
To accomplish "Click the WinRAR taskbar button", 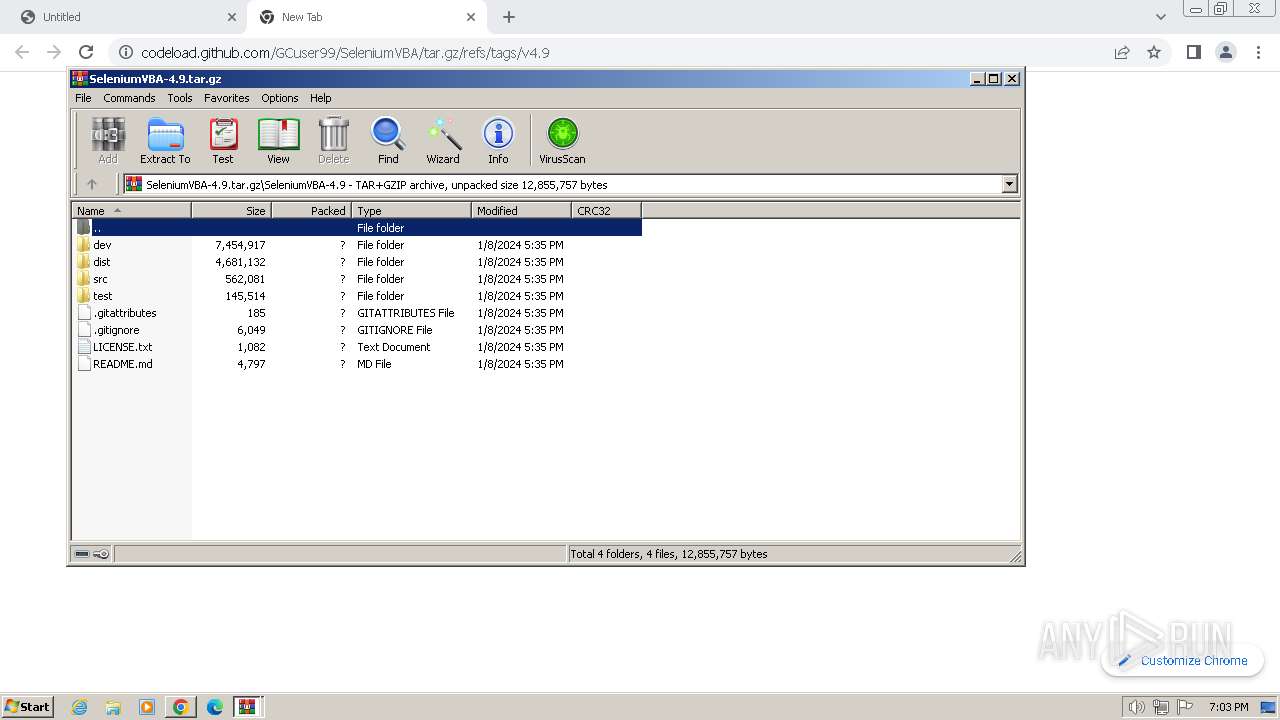I will (247, 707).
